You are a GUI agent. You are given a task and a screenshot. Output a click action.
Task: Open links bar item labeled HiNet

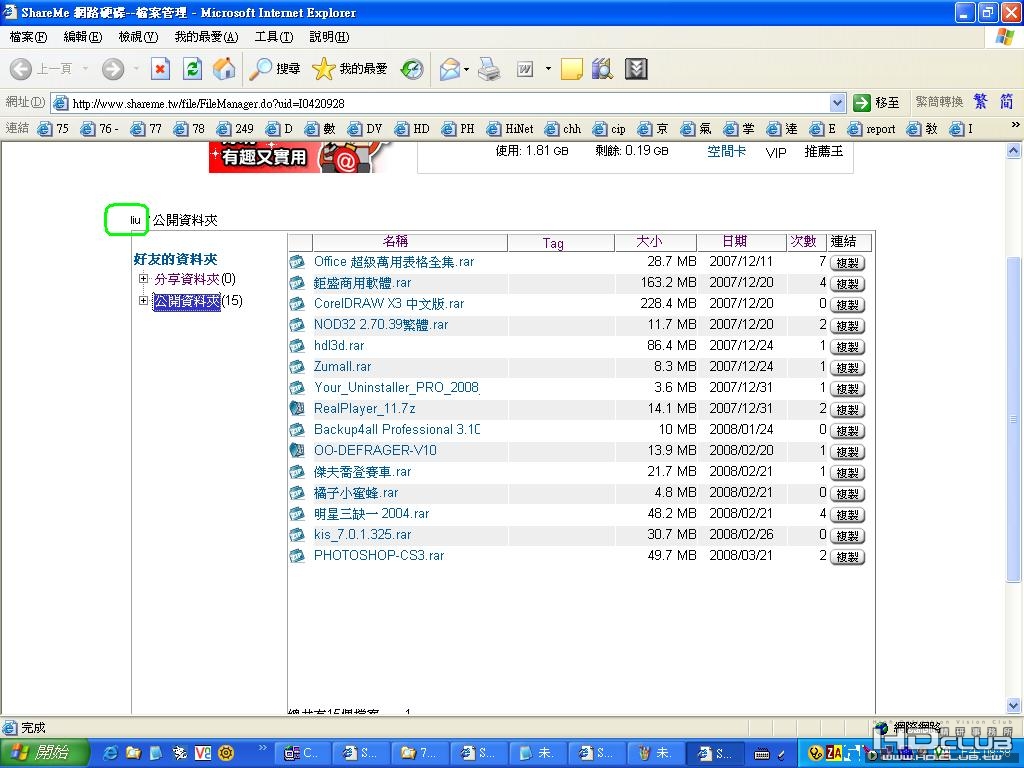click(x=511, y=129)
